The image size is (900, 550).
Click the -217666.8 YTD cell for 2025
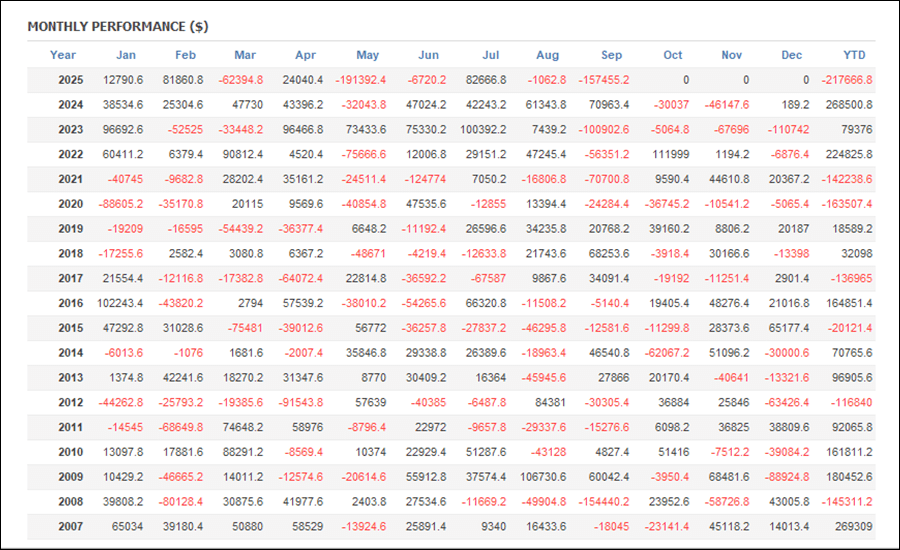point(845,79)
